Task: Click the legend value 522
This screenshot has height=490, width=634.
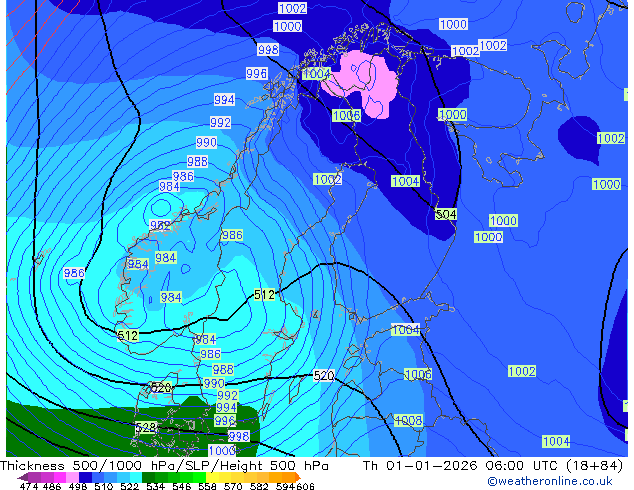Action: (129, 486)
